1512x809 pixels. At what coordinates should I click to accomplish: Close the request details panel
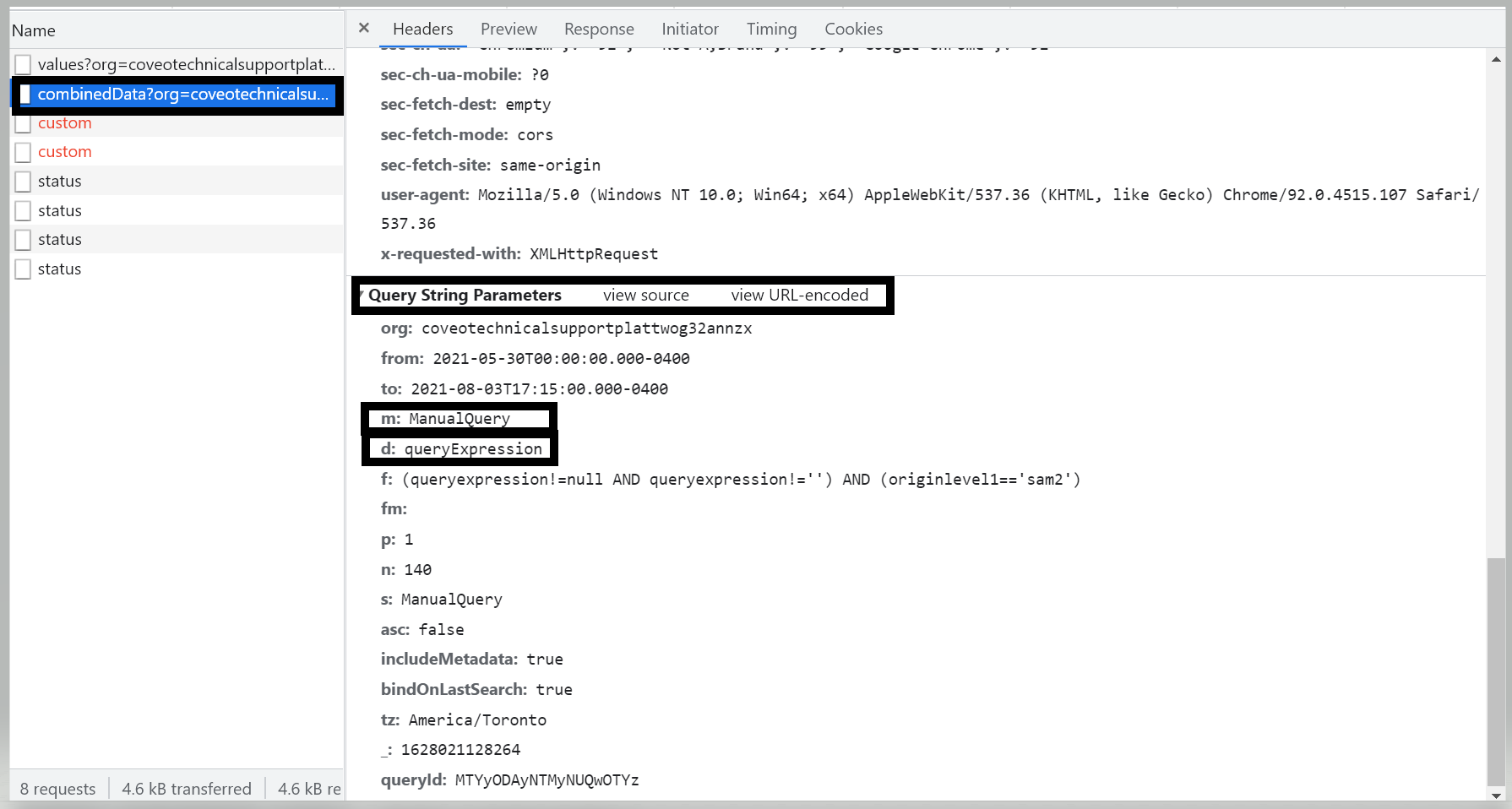click(x=364, y=28)
